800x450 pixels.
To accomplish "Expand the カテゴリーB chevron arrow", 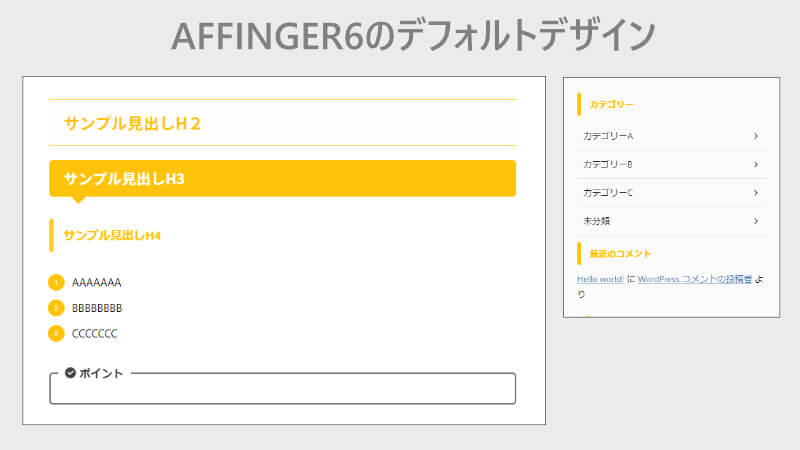I will point(756,164).
